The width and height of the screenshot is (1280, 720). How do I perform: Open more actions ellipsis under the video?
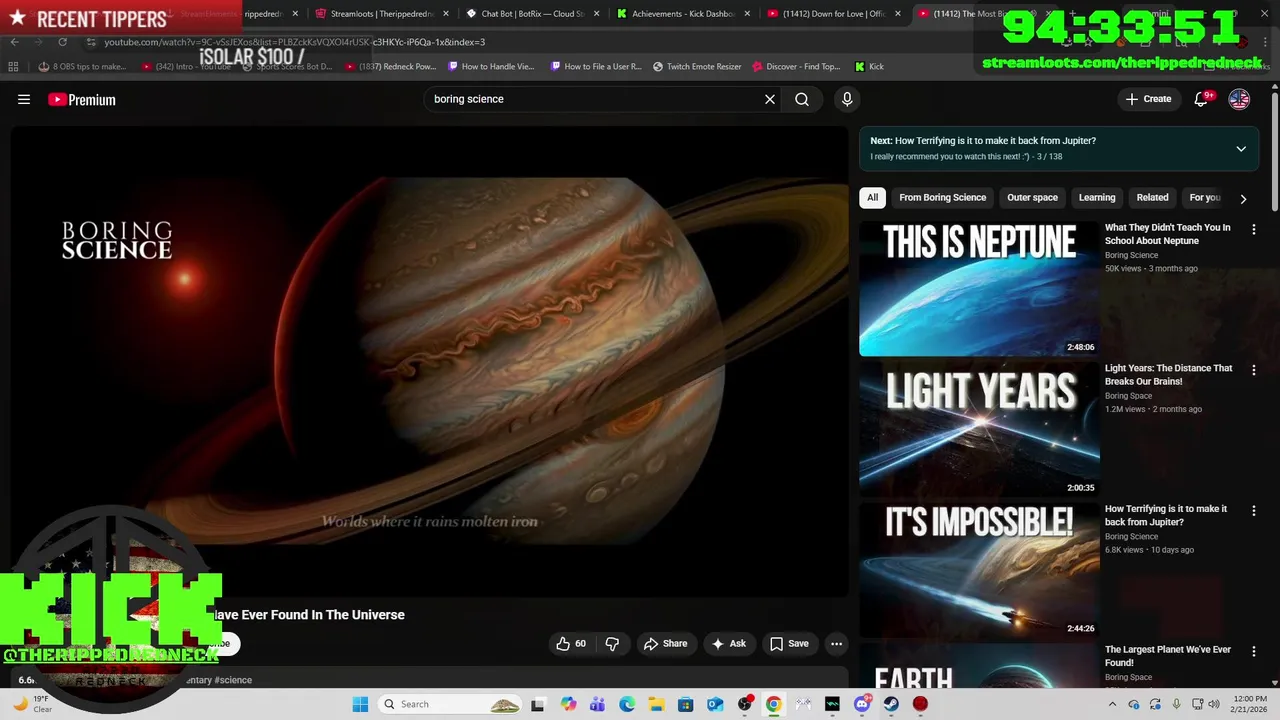(837, 644)
